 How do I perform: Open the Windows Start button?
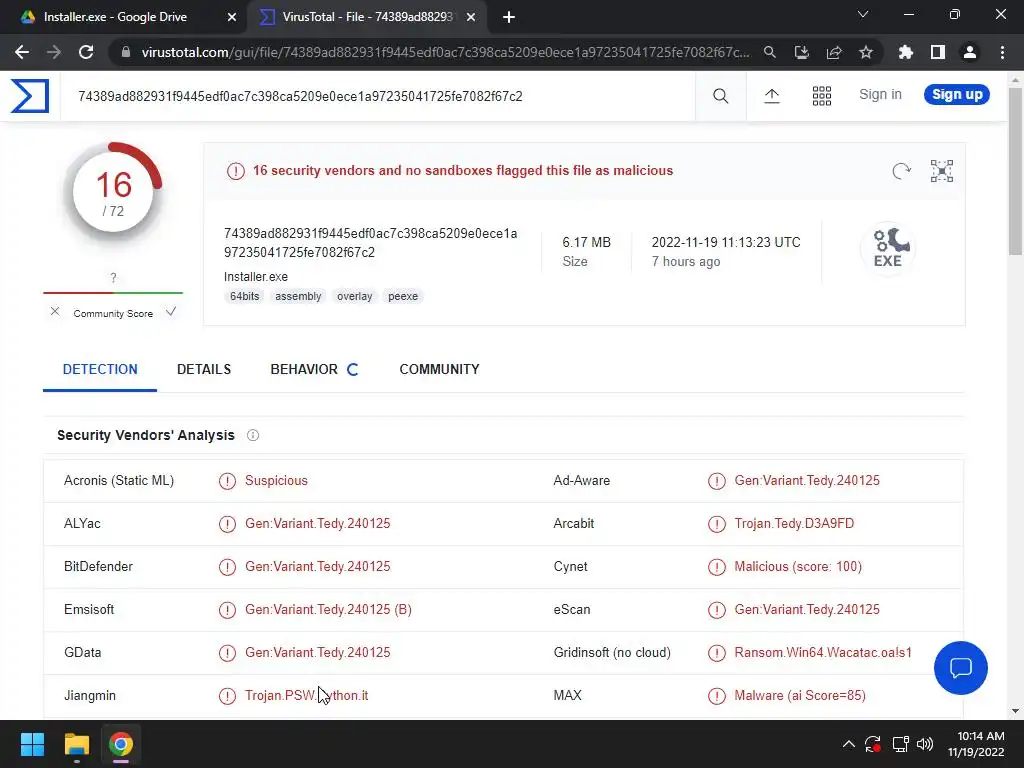(x=32, y=744)
